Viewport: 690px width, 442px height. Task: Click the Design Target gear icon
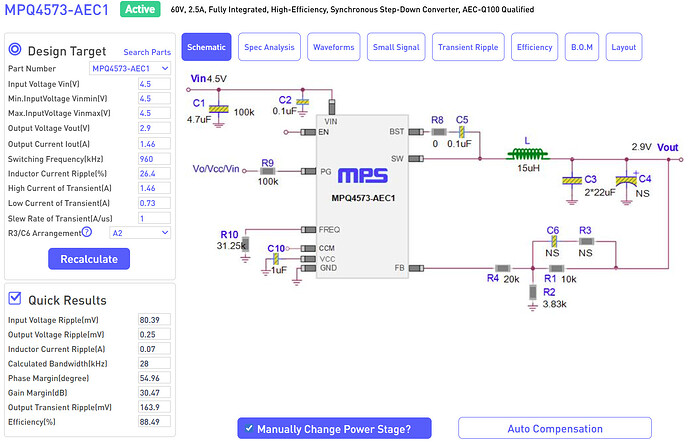pos(15,50)
